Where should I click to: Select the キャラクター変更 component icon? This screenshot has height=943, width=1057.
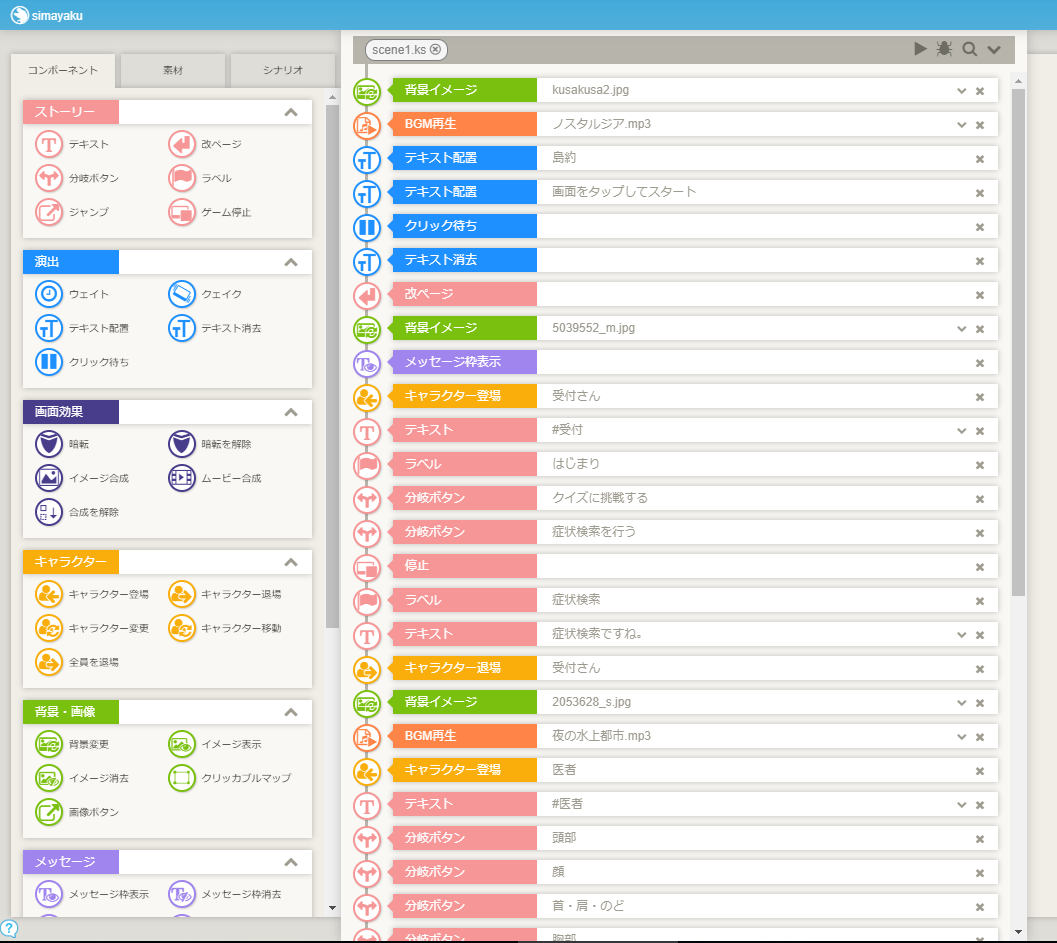[49, 628]
